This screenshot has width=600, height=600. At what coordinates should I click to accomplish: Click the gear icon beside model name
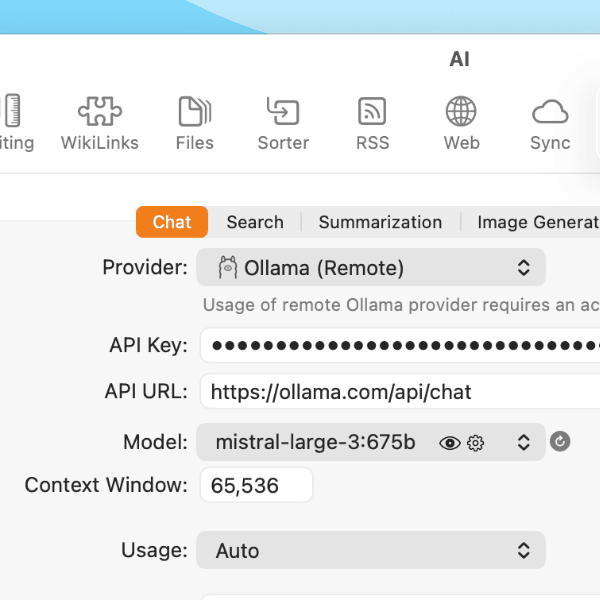pyautogui.click(x=476, y=443)
